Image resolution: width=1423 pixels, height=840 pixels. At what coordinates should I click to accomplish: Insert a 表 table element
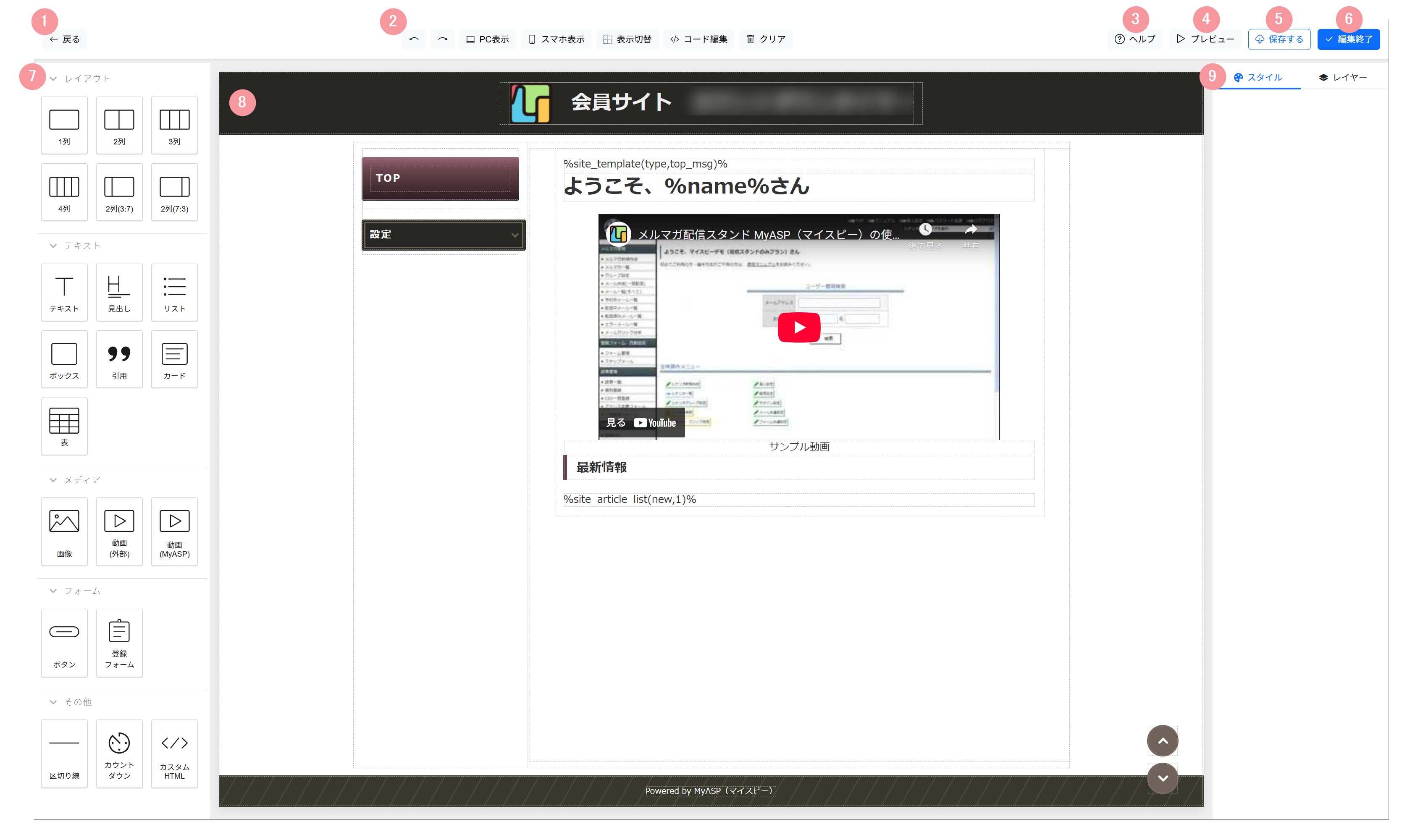(64, 426)
